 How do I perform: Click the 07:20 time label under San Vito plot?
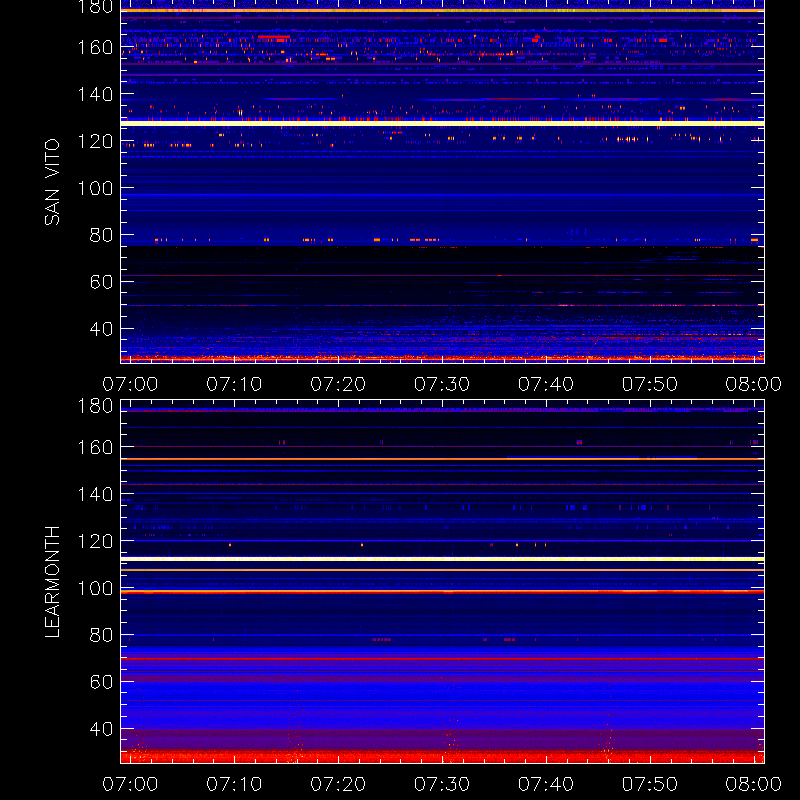click(x=338, y=384)
